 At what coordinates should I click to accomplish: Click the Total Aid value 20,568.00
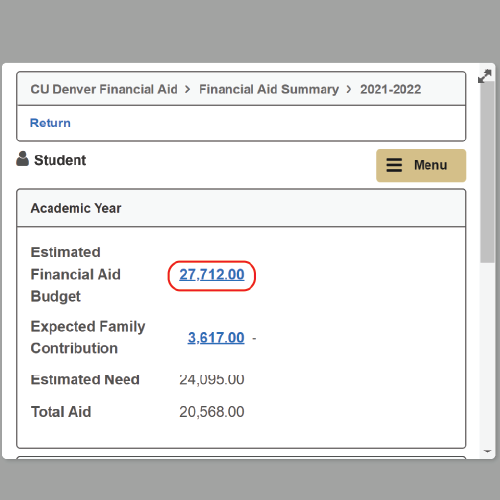tap(212, 412)
